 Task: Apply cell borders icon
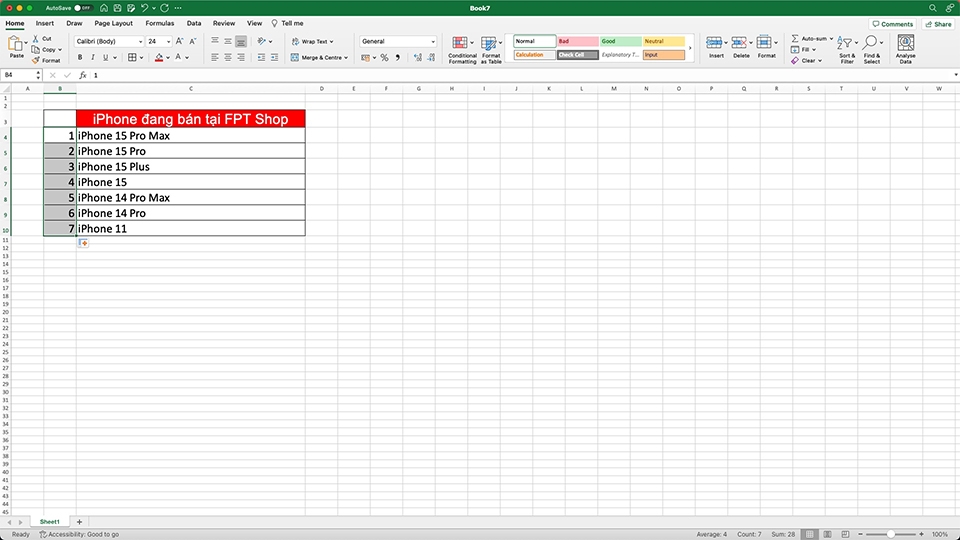tap(132, 58)
